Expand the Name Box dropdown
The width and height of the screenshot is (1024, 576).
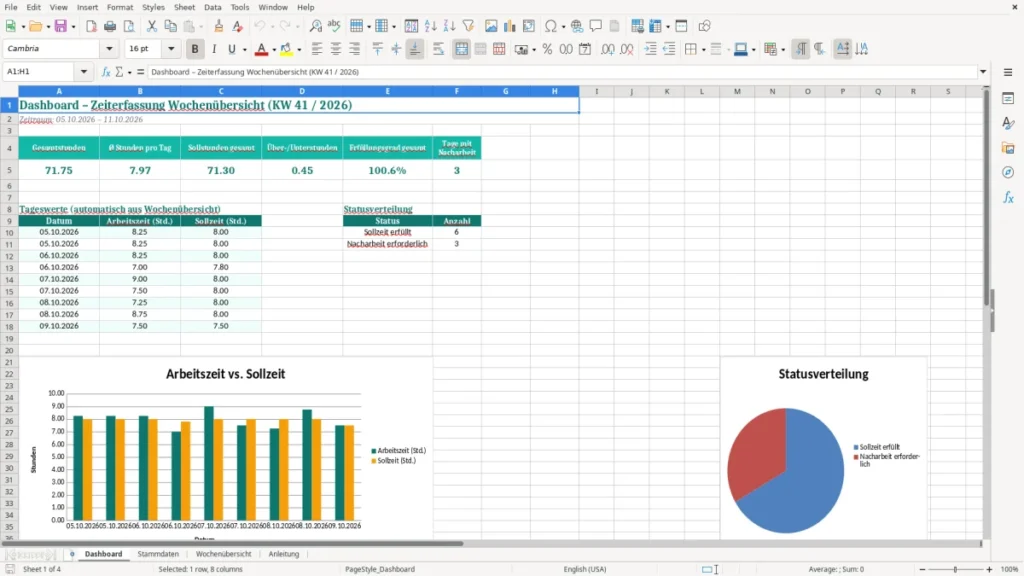click(x=84, y=72)
